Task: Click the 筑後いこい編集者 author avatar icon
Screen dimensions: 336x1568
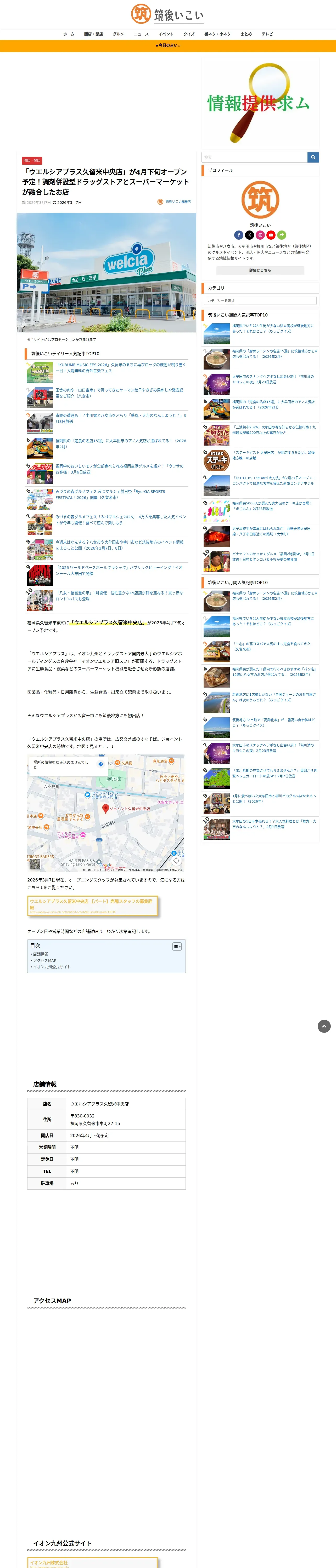Action: 160,201
